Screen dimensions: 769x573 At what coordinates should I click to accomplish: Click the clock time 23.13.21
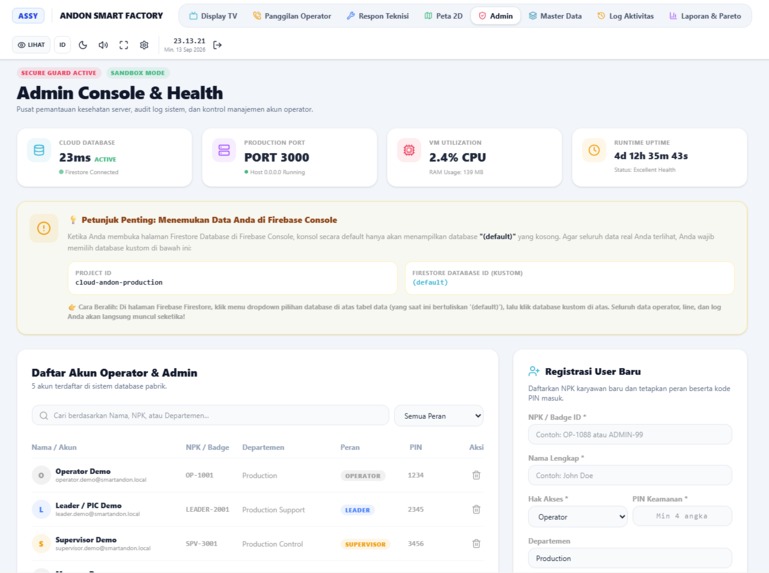tap(189, 41)
